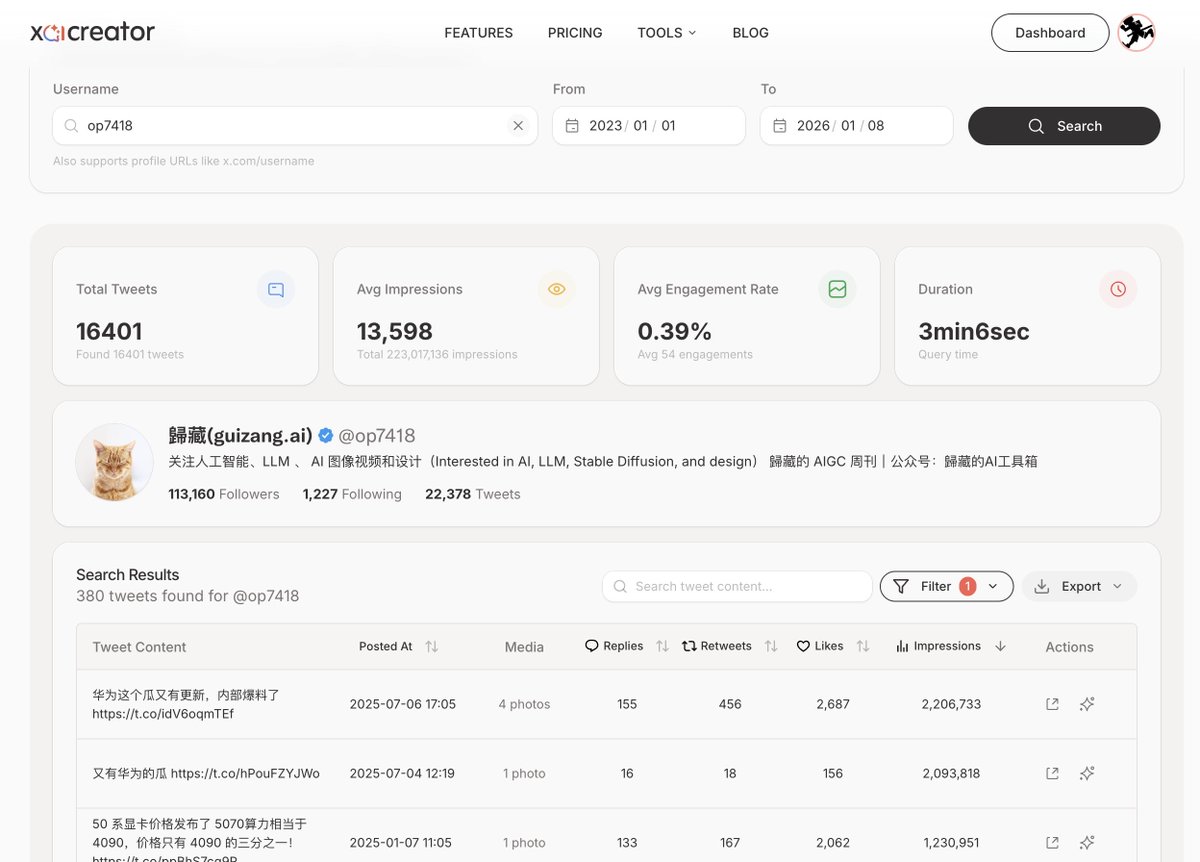The width and height of the screenshot is (1200, 862).
Task: Click the Dashboard button
Action: coord(1050,33)
